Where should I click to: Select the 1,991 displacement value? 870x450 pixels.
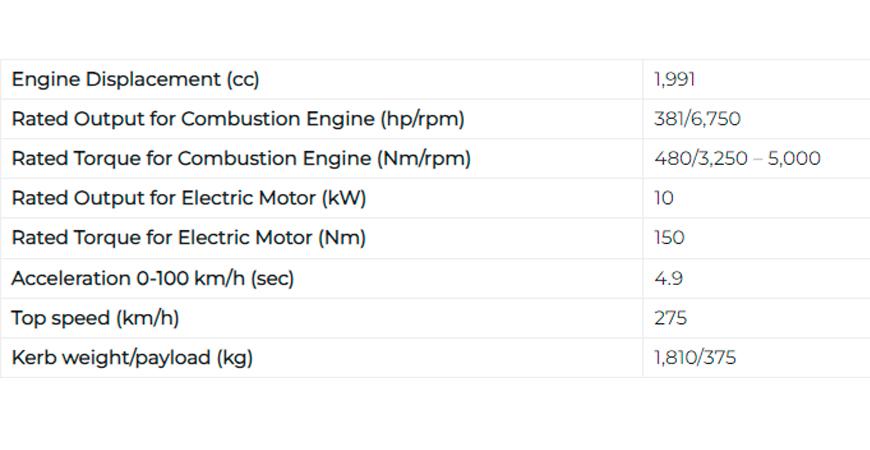pos(674,80)
